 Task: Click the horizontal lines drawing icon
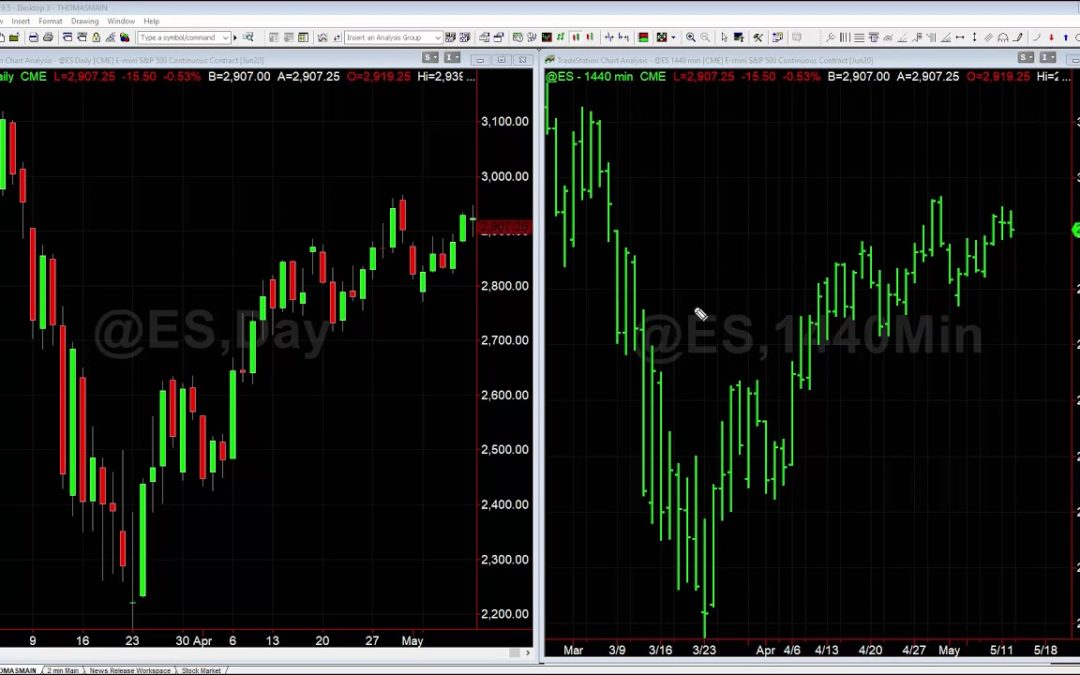coord(860,38)
